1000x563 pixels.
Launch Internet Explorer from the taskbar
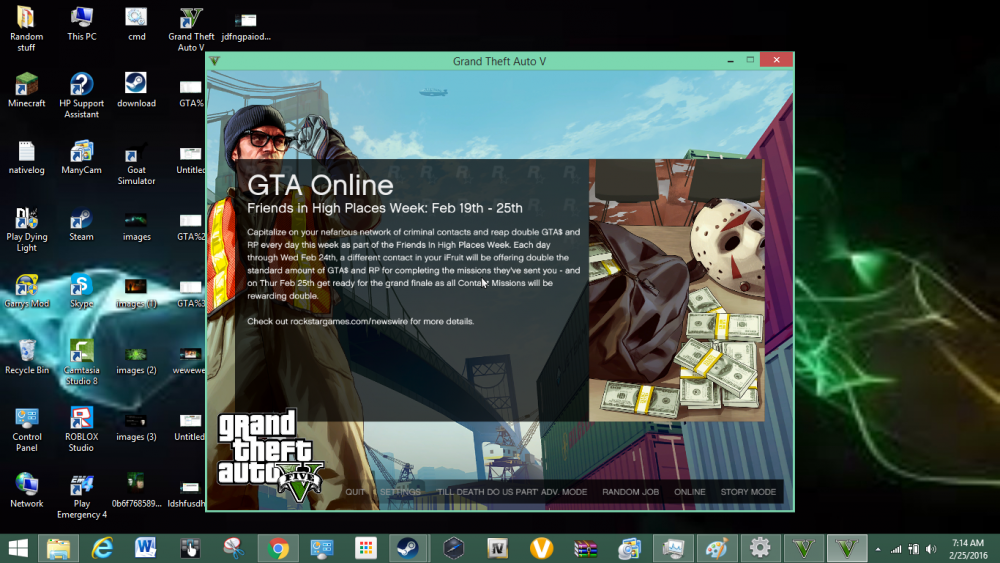[102, 548]
